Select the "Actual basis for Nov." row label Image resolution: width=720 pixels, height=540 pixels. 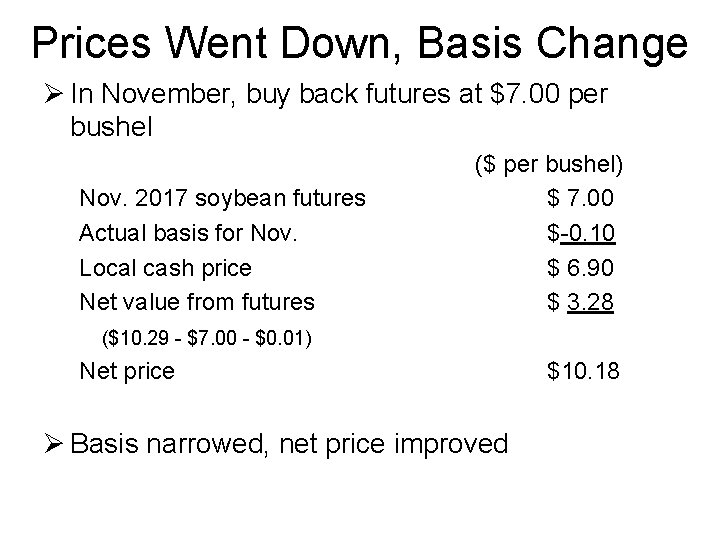pos(189,233)
